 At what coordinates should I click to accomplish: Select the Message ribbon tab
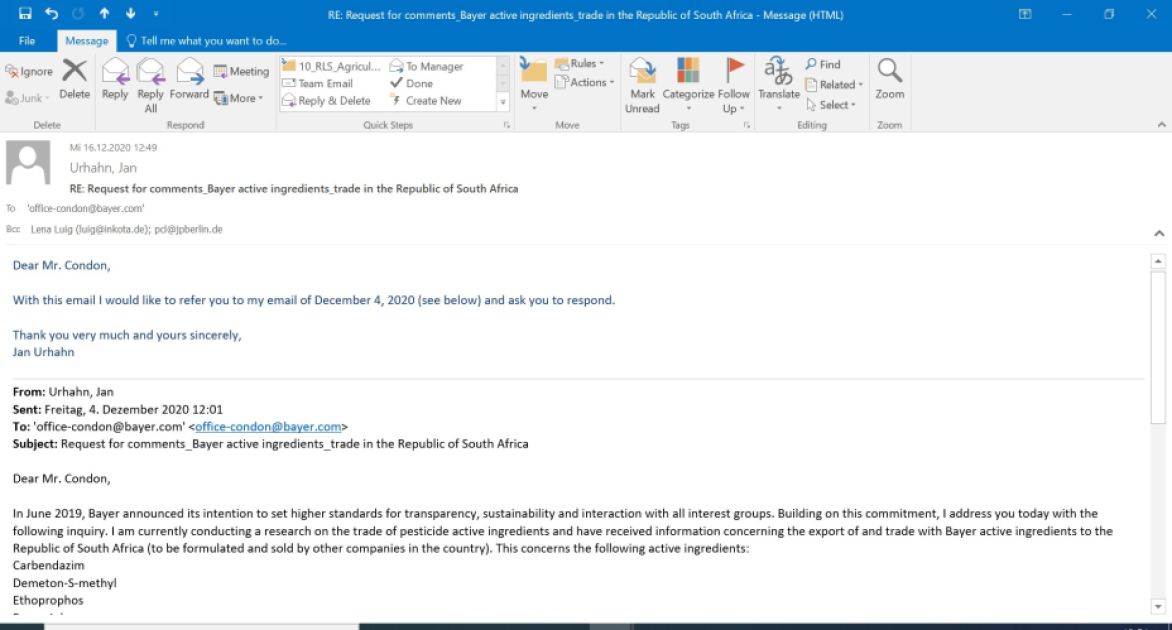click(x=86, y=41)
